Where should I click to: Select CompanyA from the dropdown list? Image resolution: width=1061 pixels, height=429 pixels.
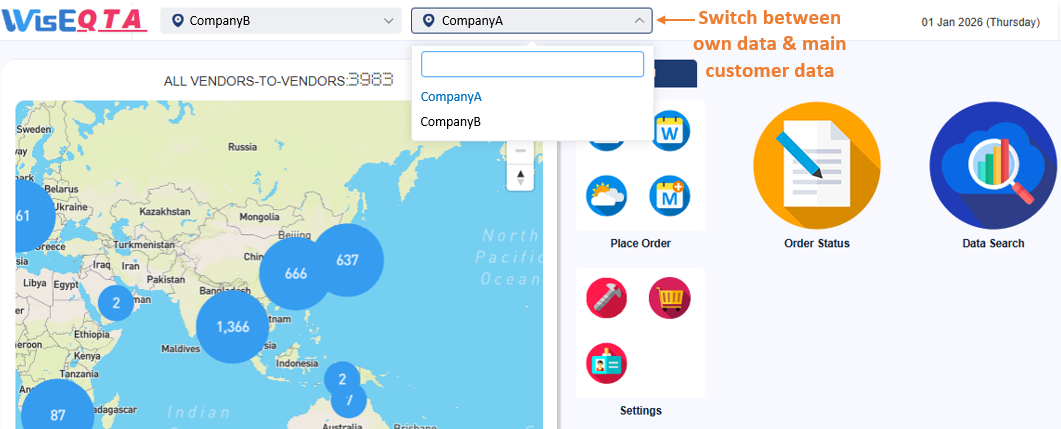click(451, 97)
